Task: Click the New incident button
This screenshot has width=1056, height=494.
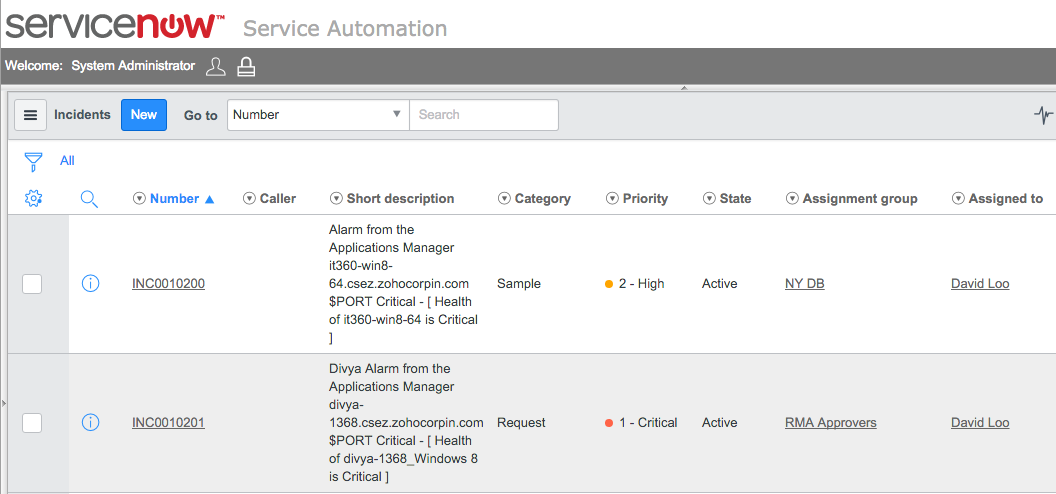Action: click(x=144, y=115)
